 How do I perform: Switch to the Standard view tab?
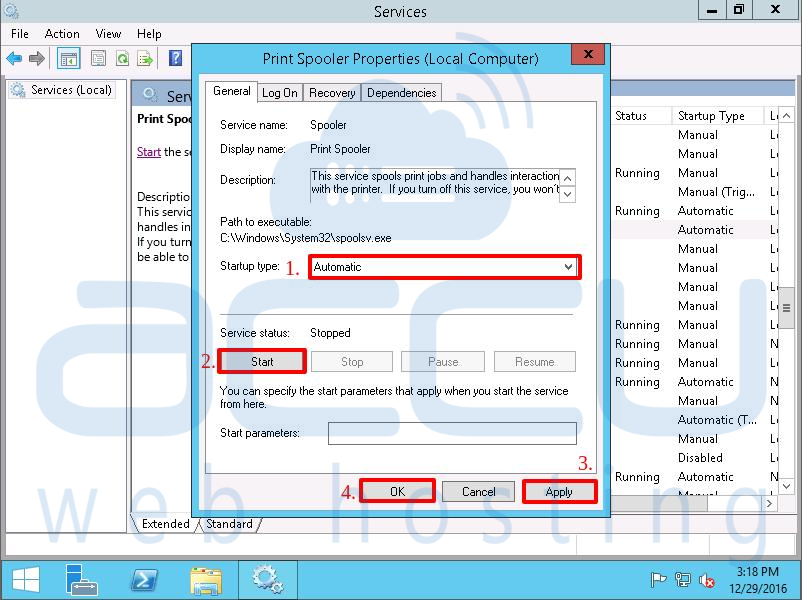[229, 524]
